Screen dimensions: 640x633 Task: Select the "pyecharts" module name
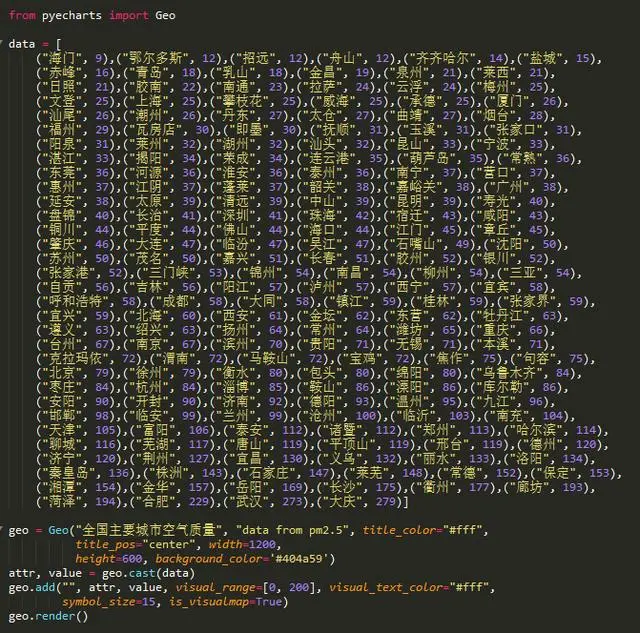[72, 16]
